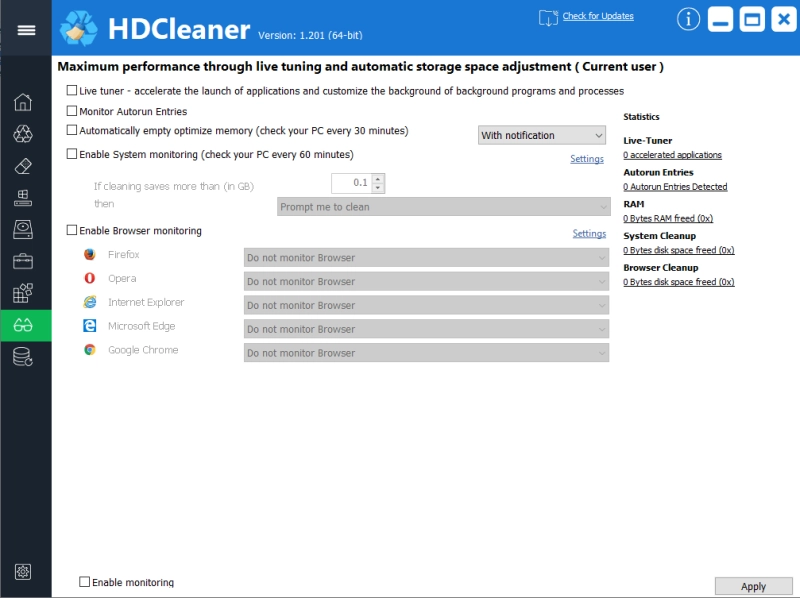Open Firefox monitoring dropdown
This screenshot has height=598, width=800.
click(x=426, y=258)
